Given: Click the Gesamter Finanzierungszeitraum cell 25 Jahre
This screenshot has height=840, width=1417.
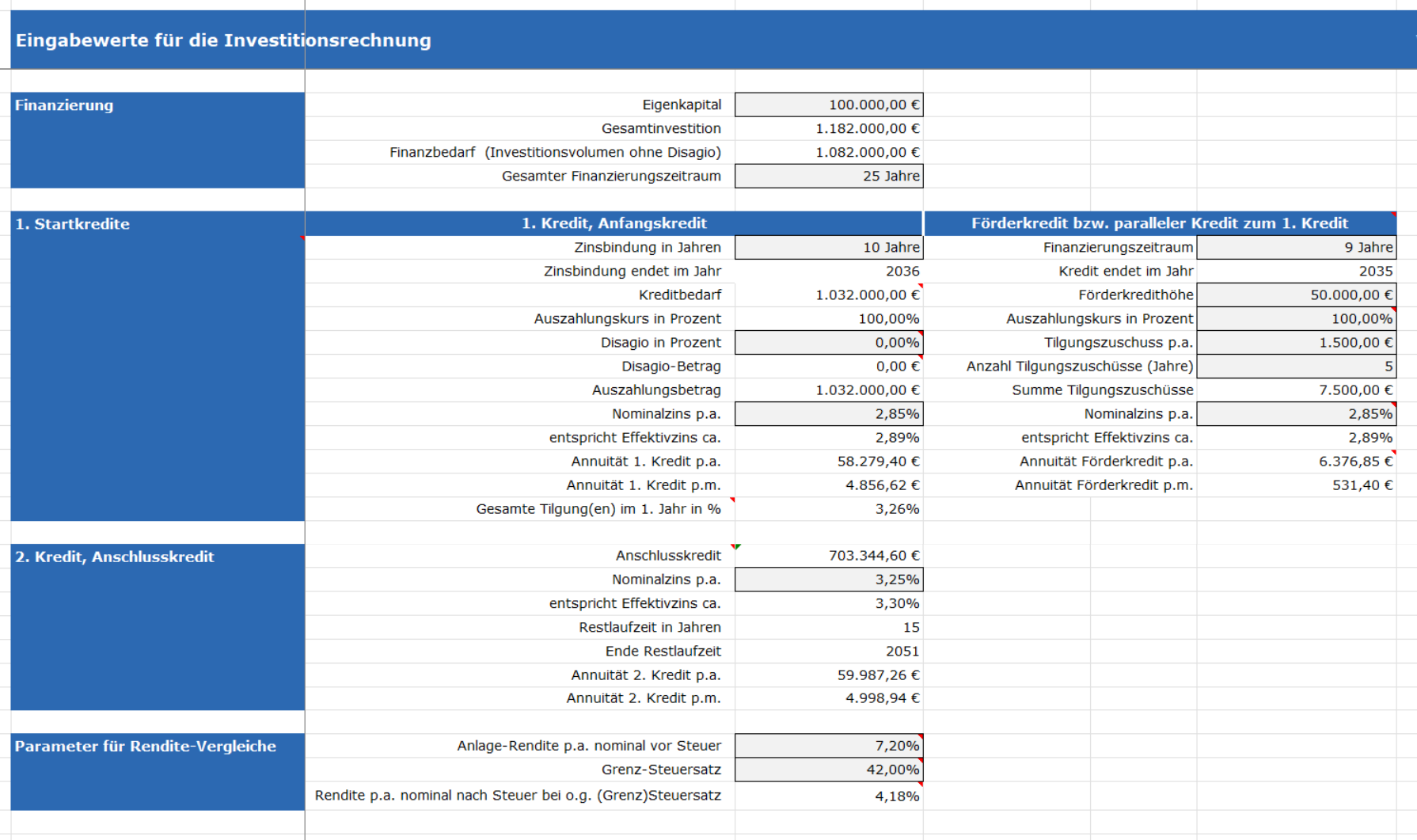Looking at the screenshot, I should pos(829,176).
